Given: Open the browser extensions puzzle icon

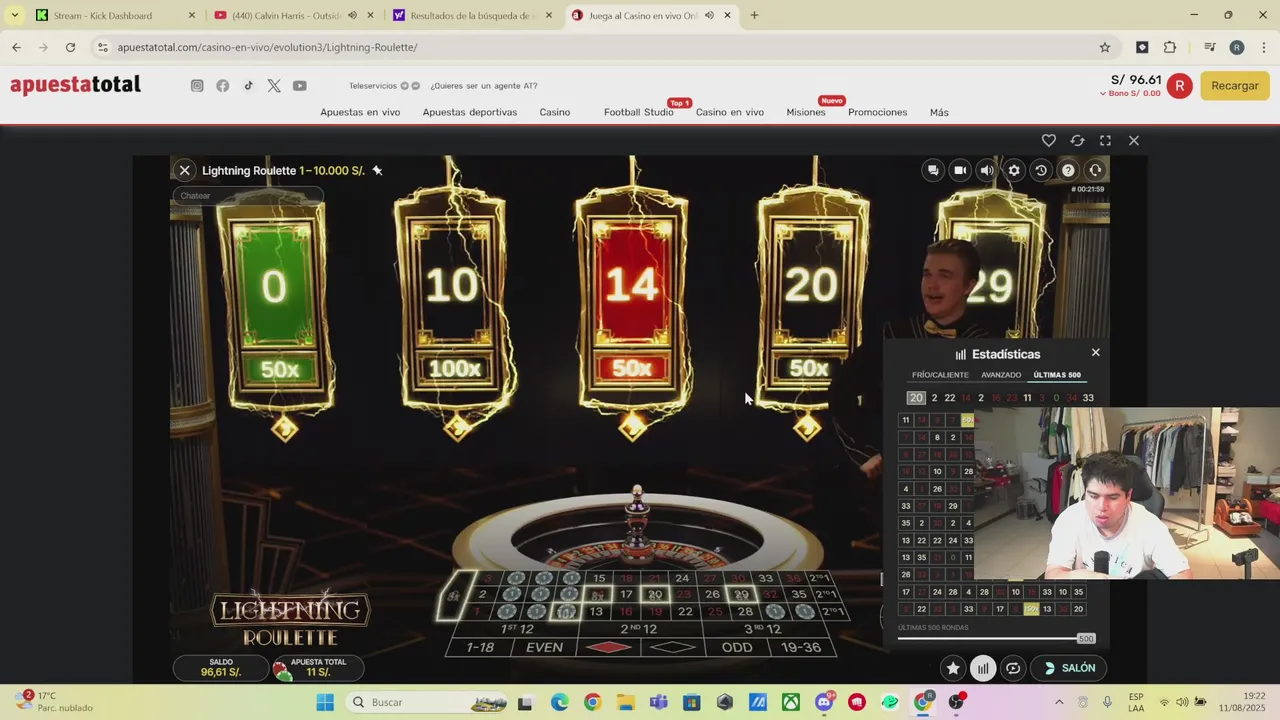Looking at the screenshot, I should [x=1170, y=47].
